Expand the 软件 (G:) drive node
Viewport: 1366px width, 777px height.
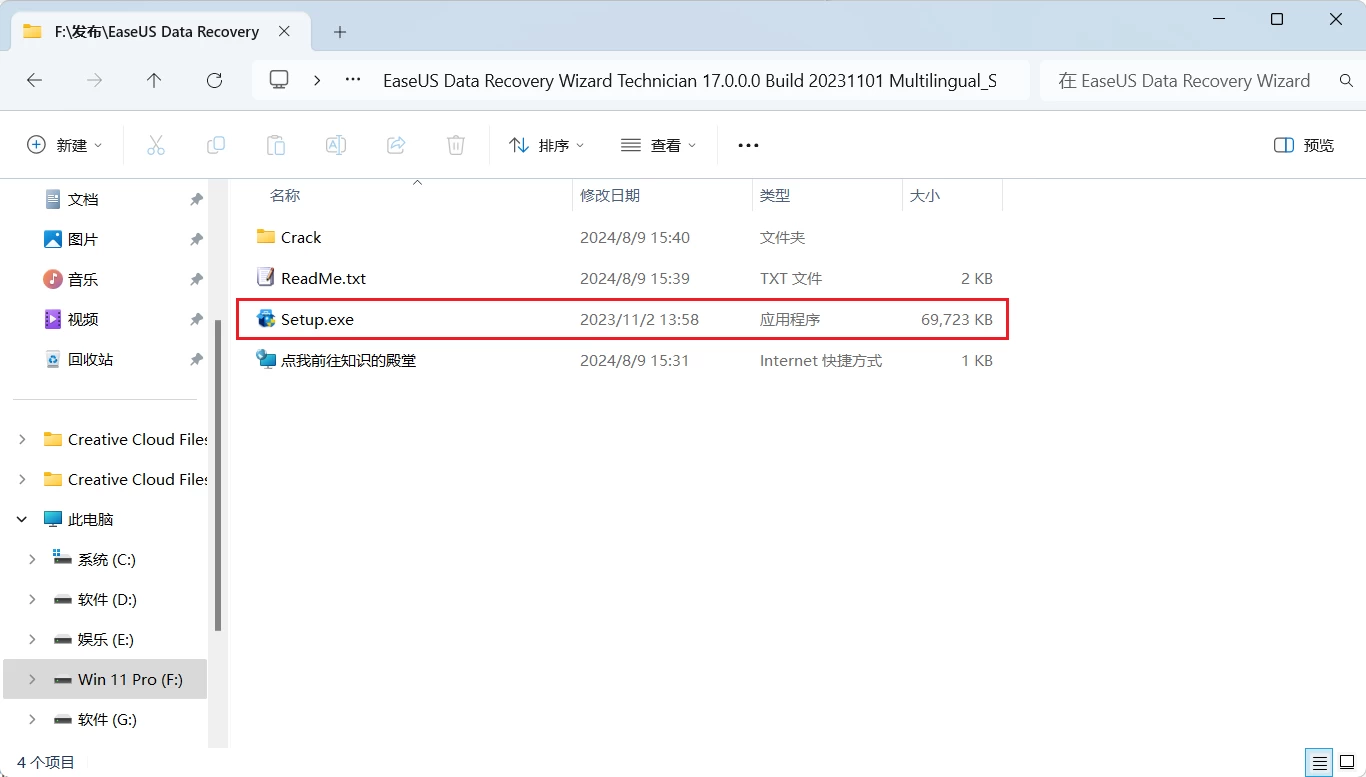pyautogui.click(x=32, y=719)
